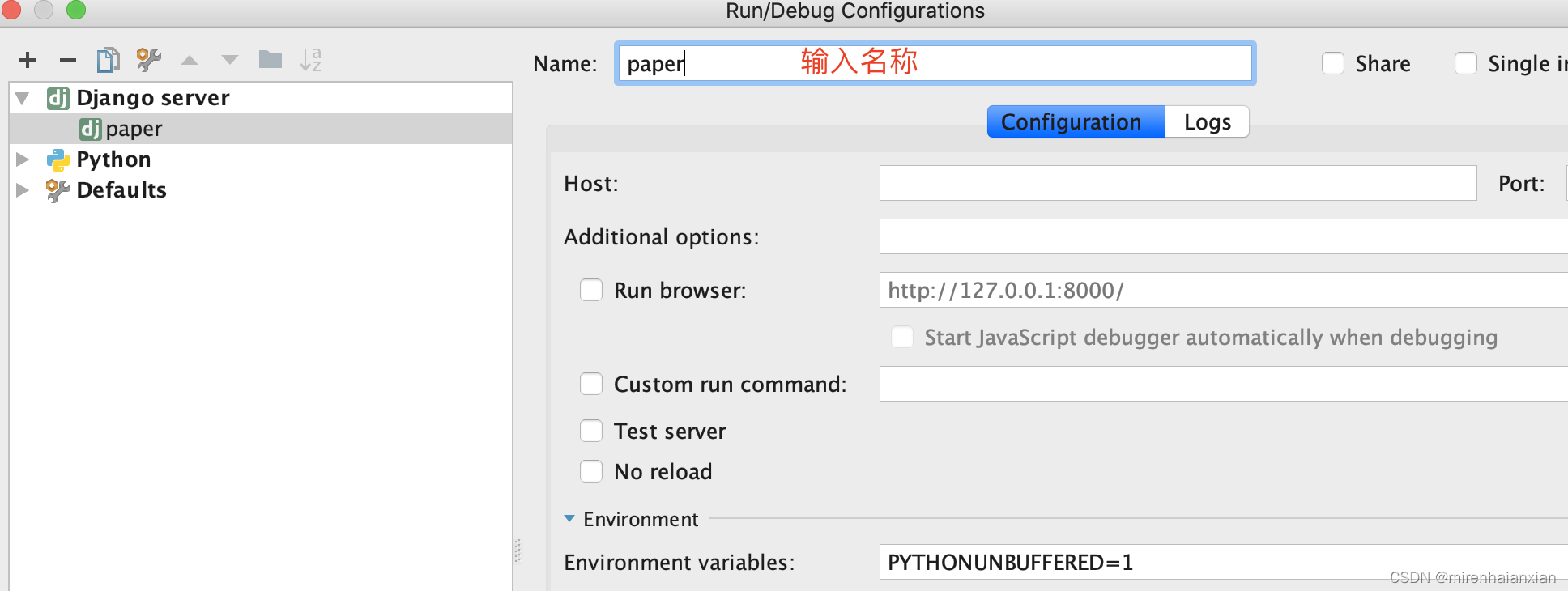This screenshot has width=1568, height=591.
Task: Switch to the Logs tab
Action: click(x=1207, y=121)
